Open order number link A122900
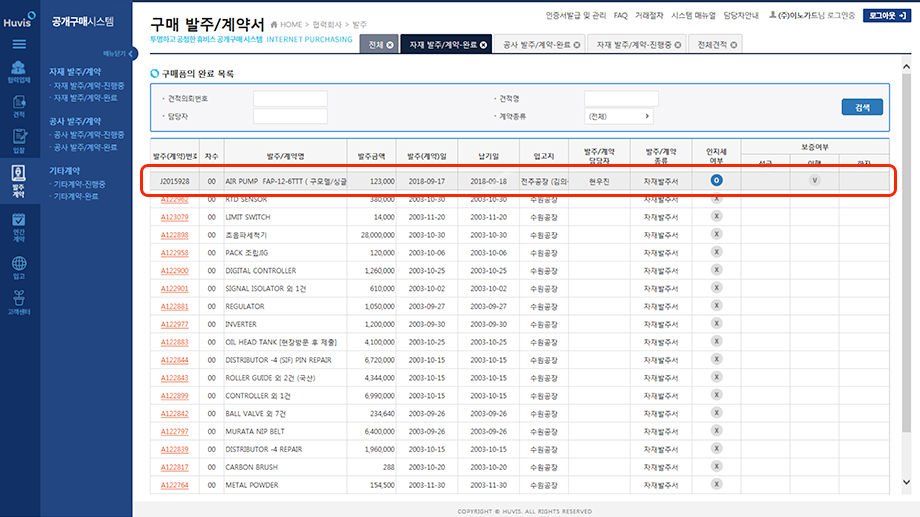The height and width of the screenshot is (517, 920). click(174, 271)
